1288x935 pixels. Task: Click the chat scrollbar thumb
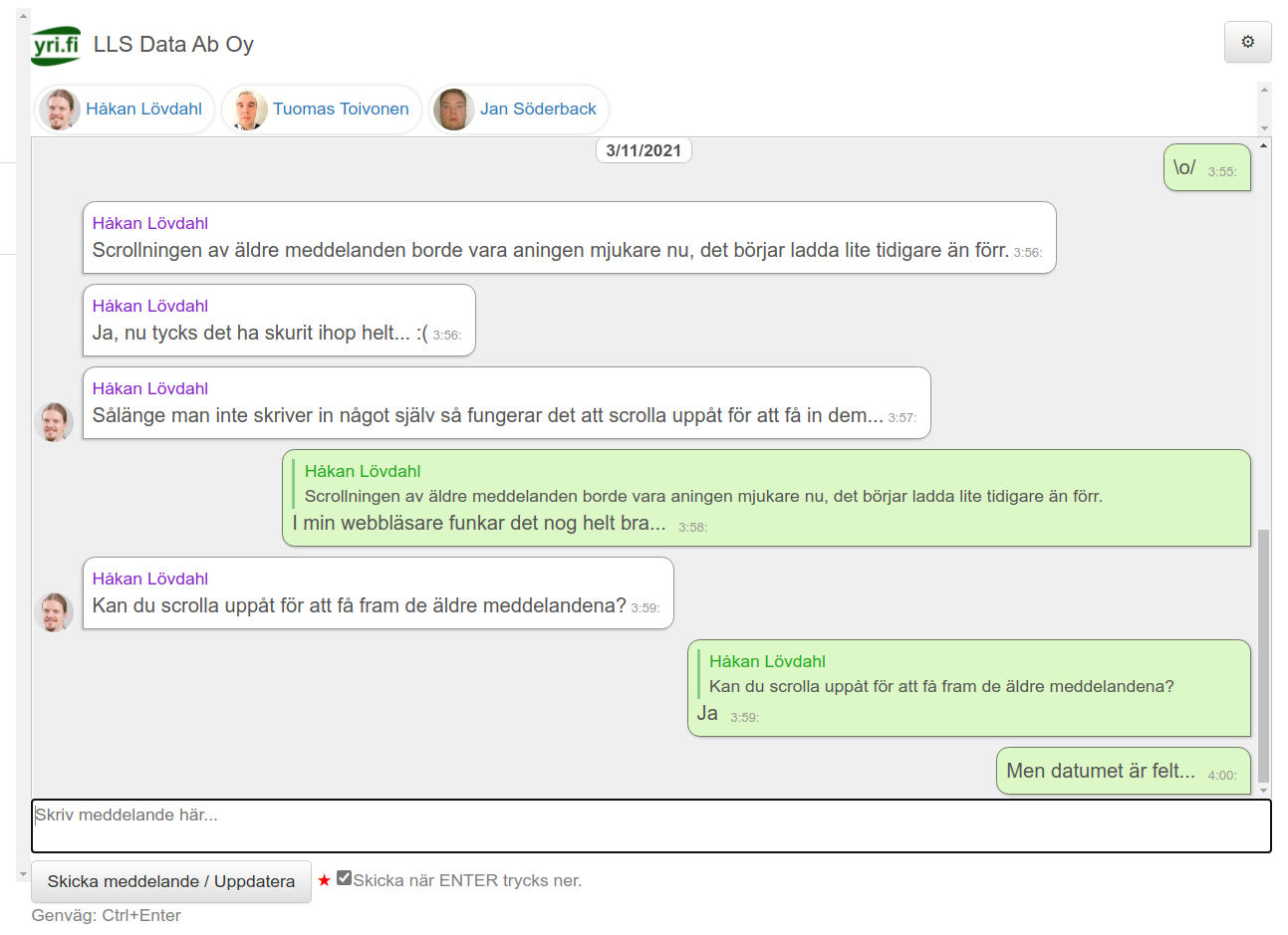[1264, 655]
